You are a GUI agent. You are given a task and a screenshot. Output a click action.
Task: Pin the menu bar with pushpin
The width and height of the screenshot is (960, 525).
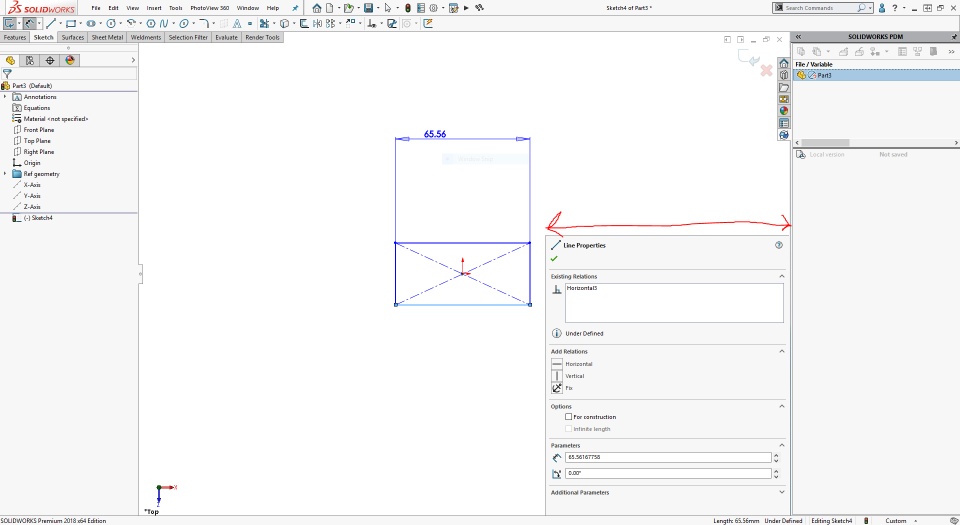(295, 8)
